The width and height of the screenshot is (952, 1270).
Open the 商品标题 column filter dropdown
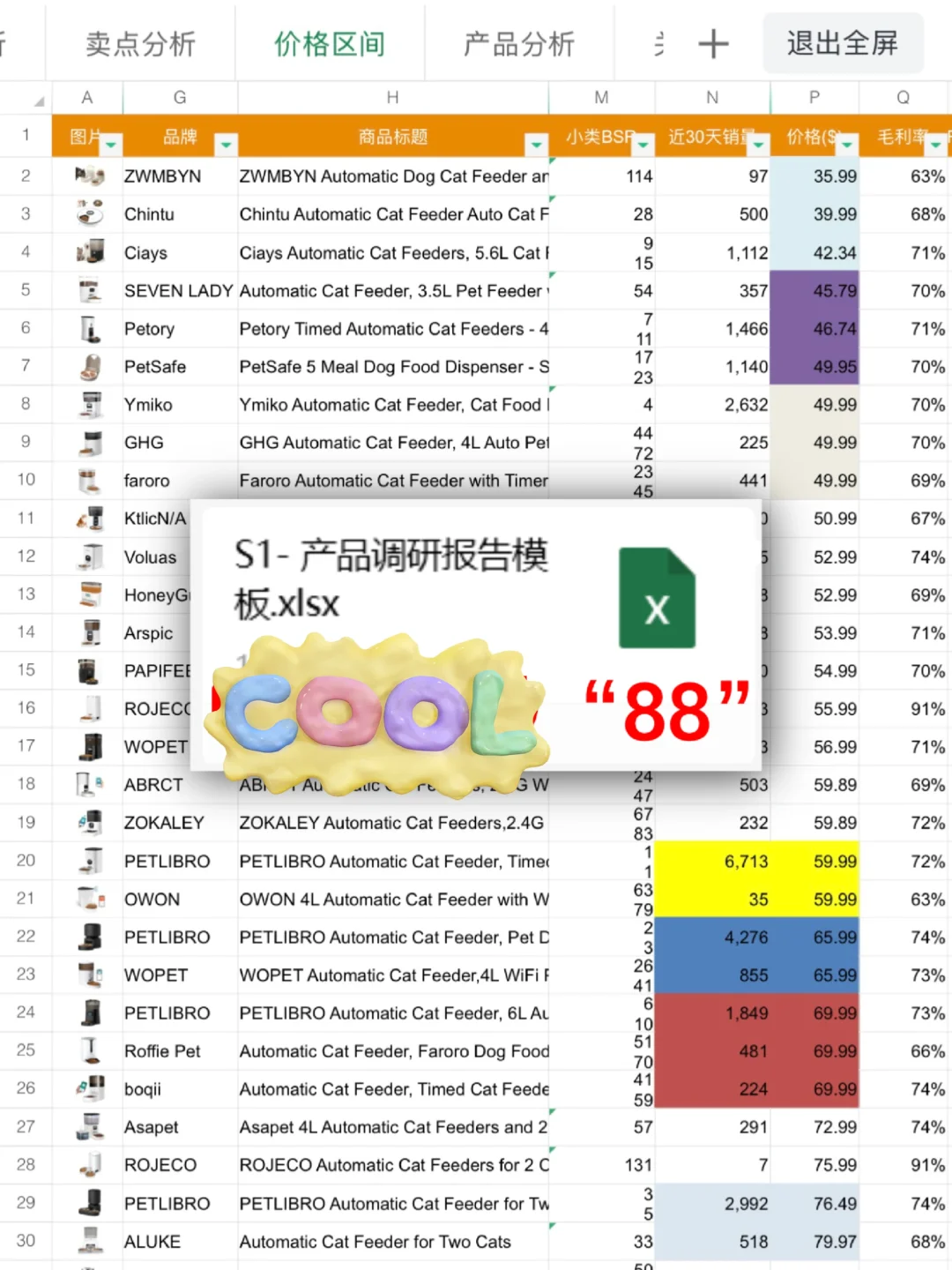537,144
